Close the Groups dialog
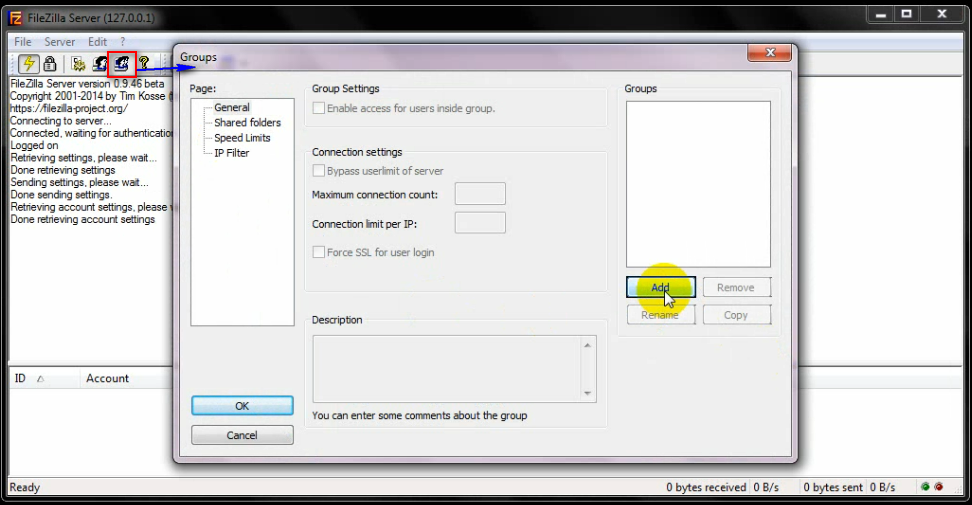Screen dimensions: 972x505 769,53
